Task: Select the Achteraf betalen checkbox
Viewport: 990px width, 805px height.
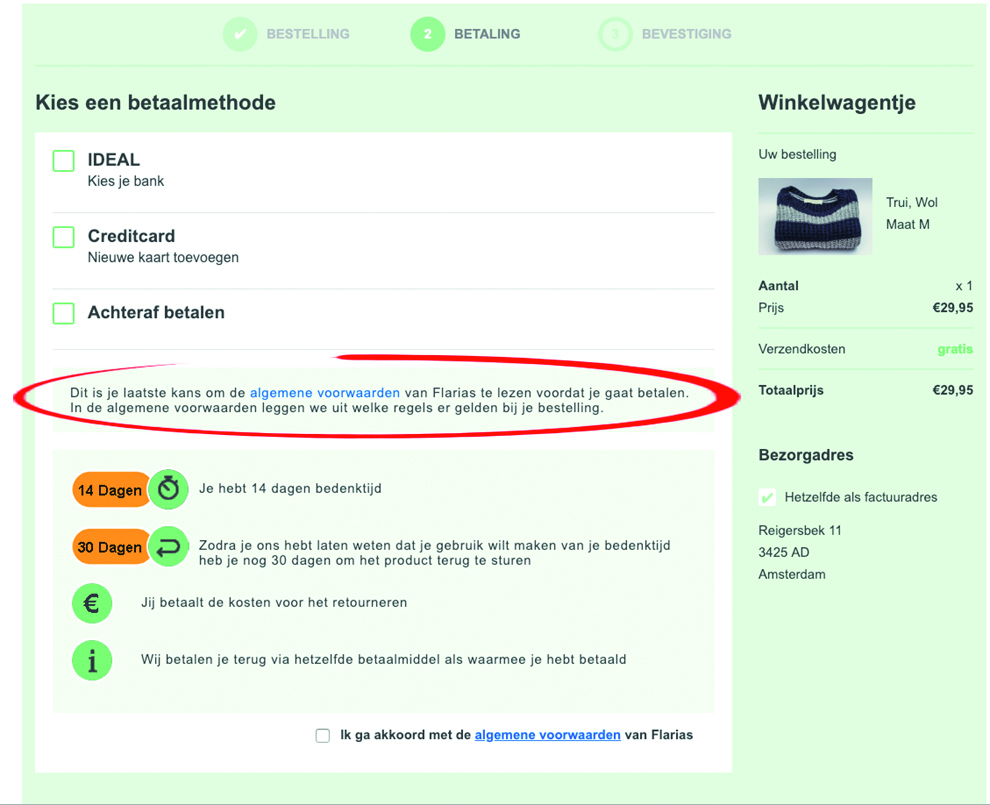Action: (64, 313)
